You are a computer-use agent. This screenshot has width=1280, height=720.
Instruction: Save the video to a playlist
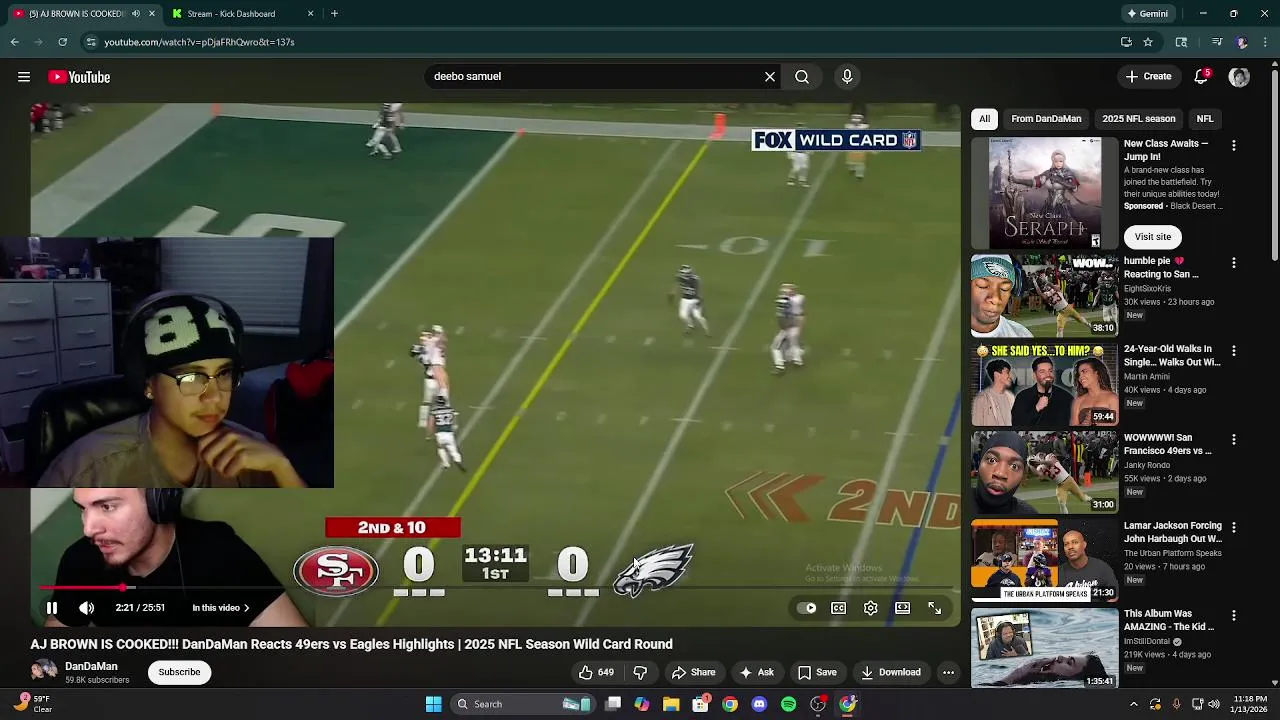click(817, 672)
